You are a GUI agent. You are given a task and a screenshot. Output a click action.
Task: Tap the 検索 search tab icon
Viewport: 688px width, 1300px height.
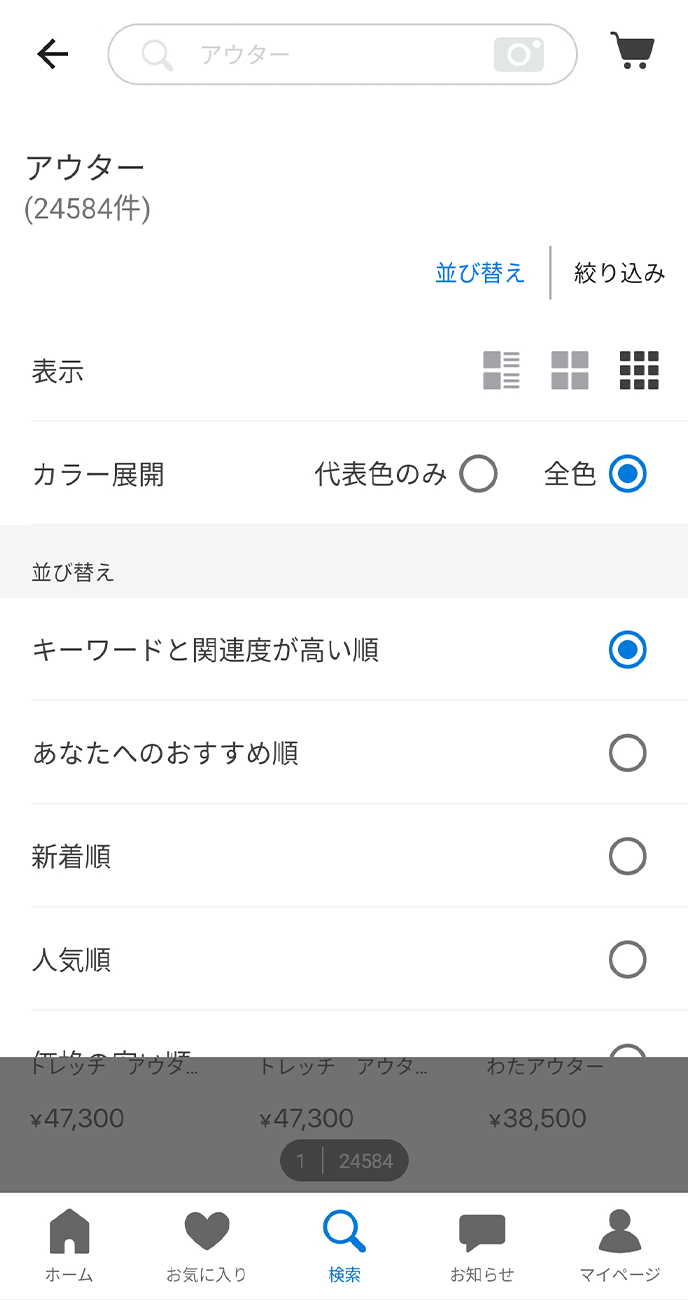(345, 1244)
